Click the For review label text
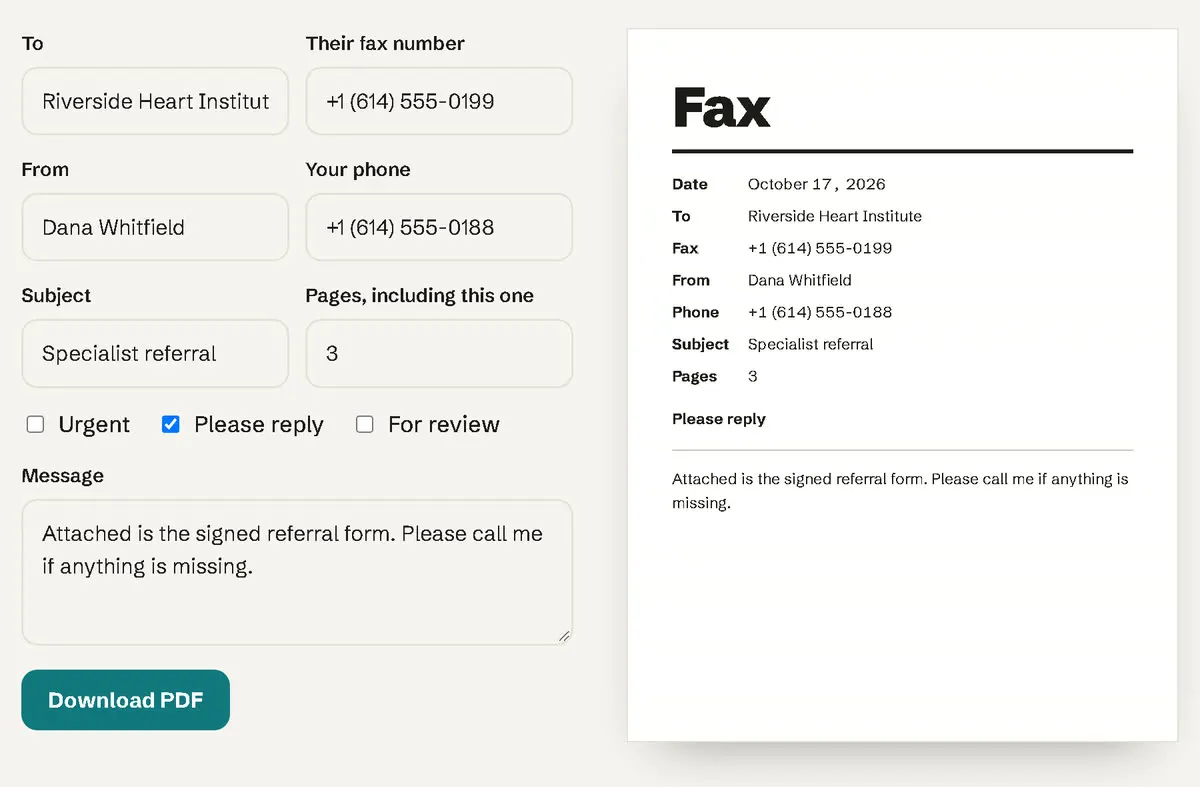1200x787 pixels. tap(443, 424)
